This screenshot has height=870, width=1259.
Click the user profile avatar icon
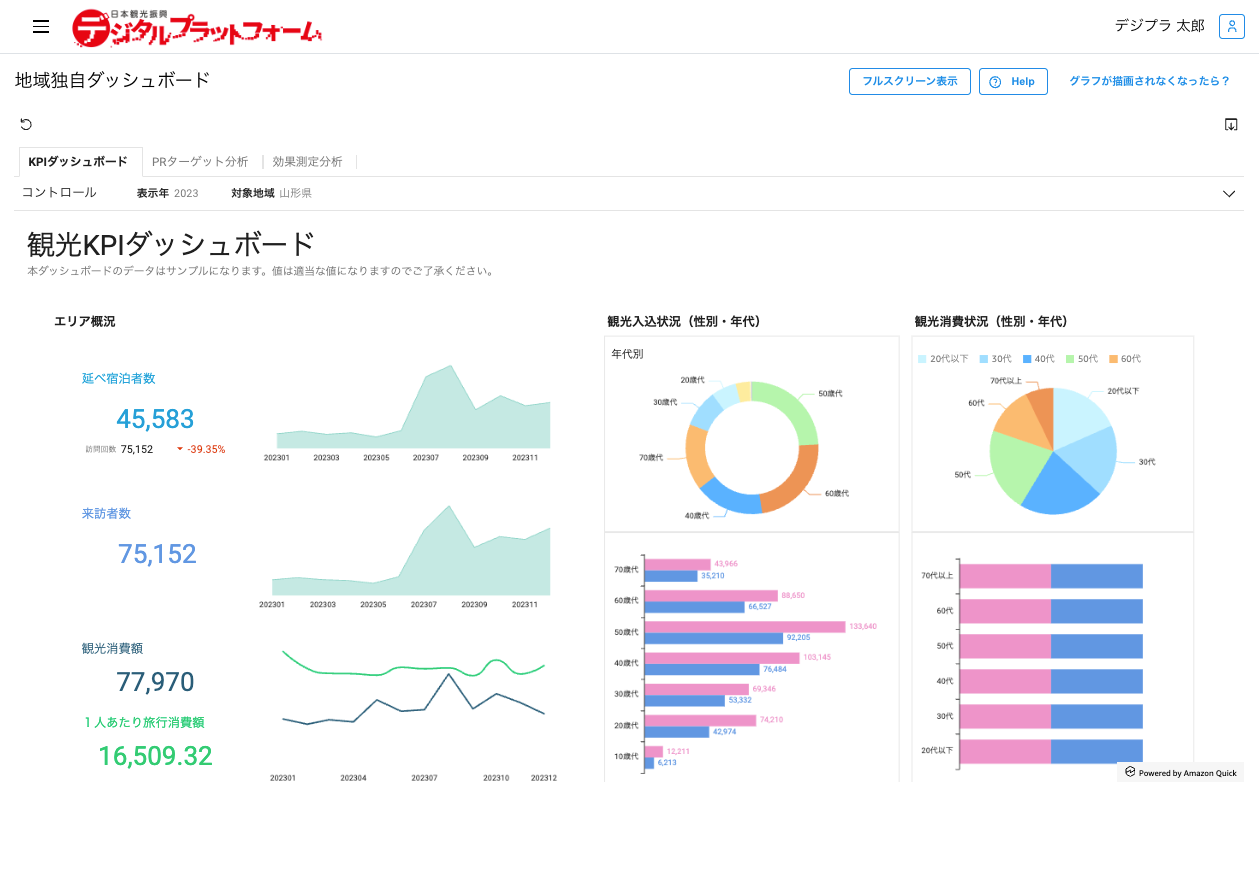[x=1231, y=26]
